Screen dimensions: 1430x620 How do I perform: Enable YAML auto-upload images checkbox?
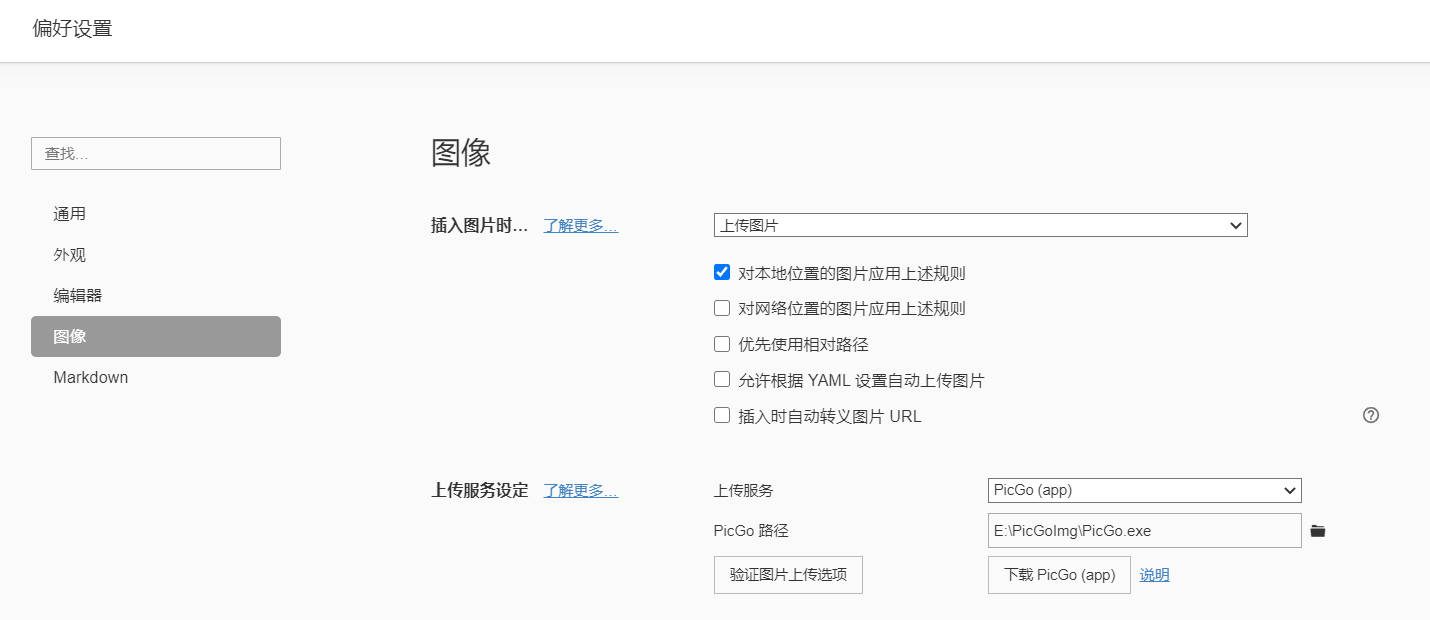tap(722, 380)
